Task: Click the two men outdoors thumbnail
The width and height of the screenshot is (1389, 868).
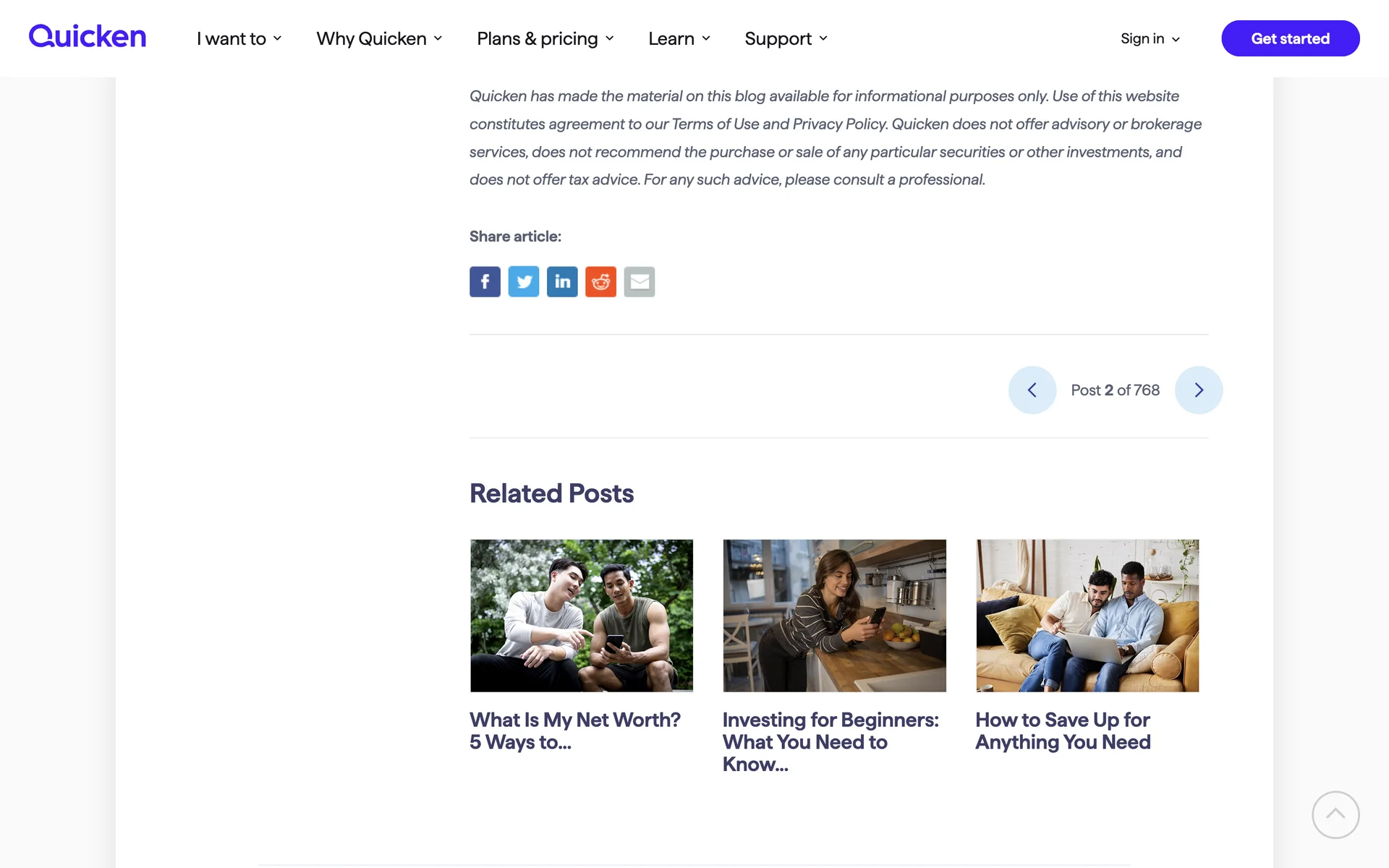Action: (581, 615)
